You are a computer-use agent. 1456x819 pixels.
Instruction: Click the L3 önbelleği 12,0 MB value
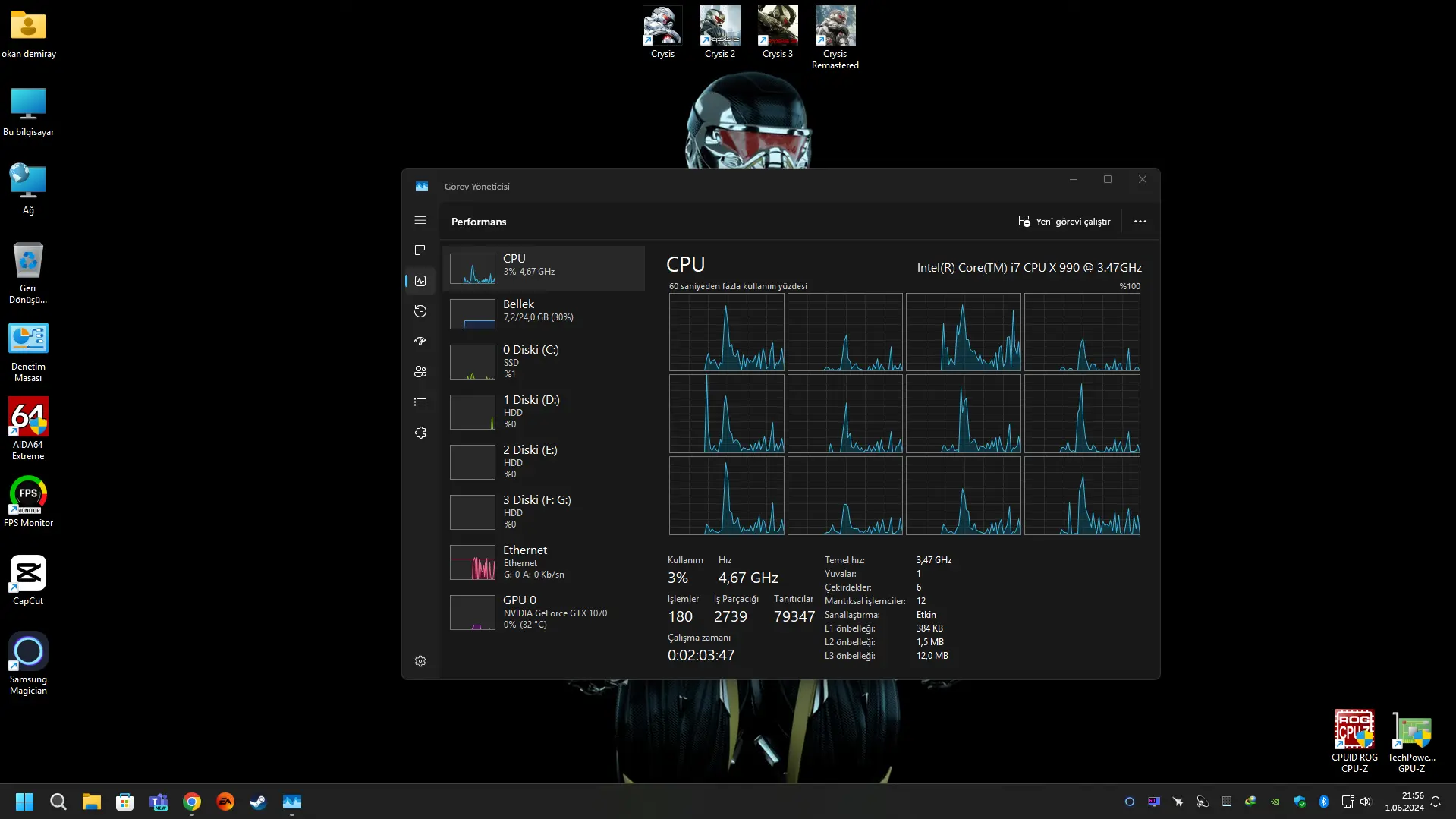click(x=932, y=656)
